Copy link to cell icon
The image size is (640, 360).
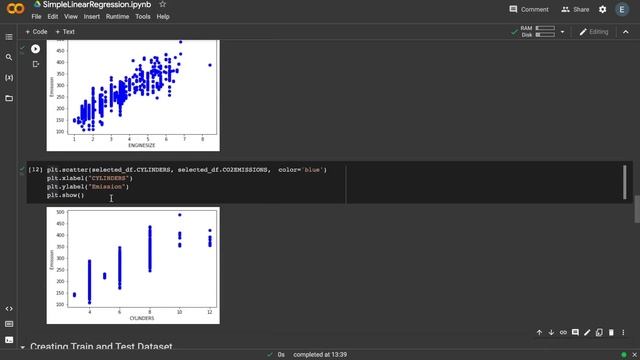(563, 333)
